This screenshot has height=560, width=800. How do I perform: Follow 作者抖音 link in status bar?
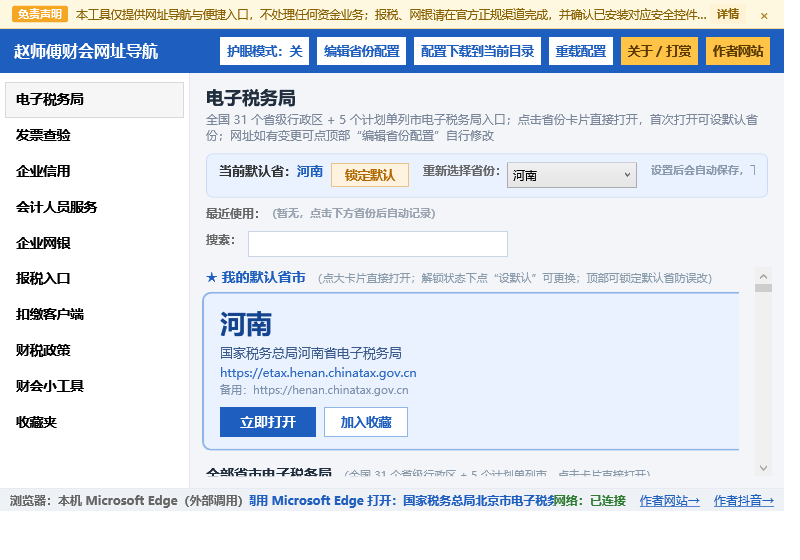[743, 501]
